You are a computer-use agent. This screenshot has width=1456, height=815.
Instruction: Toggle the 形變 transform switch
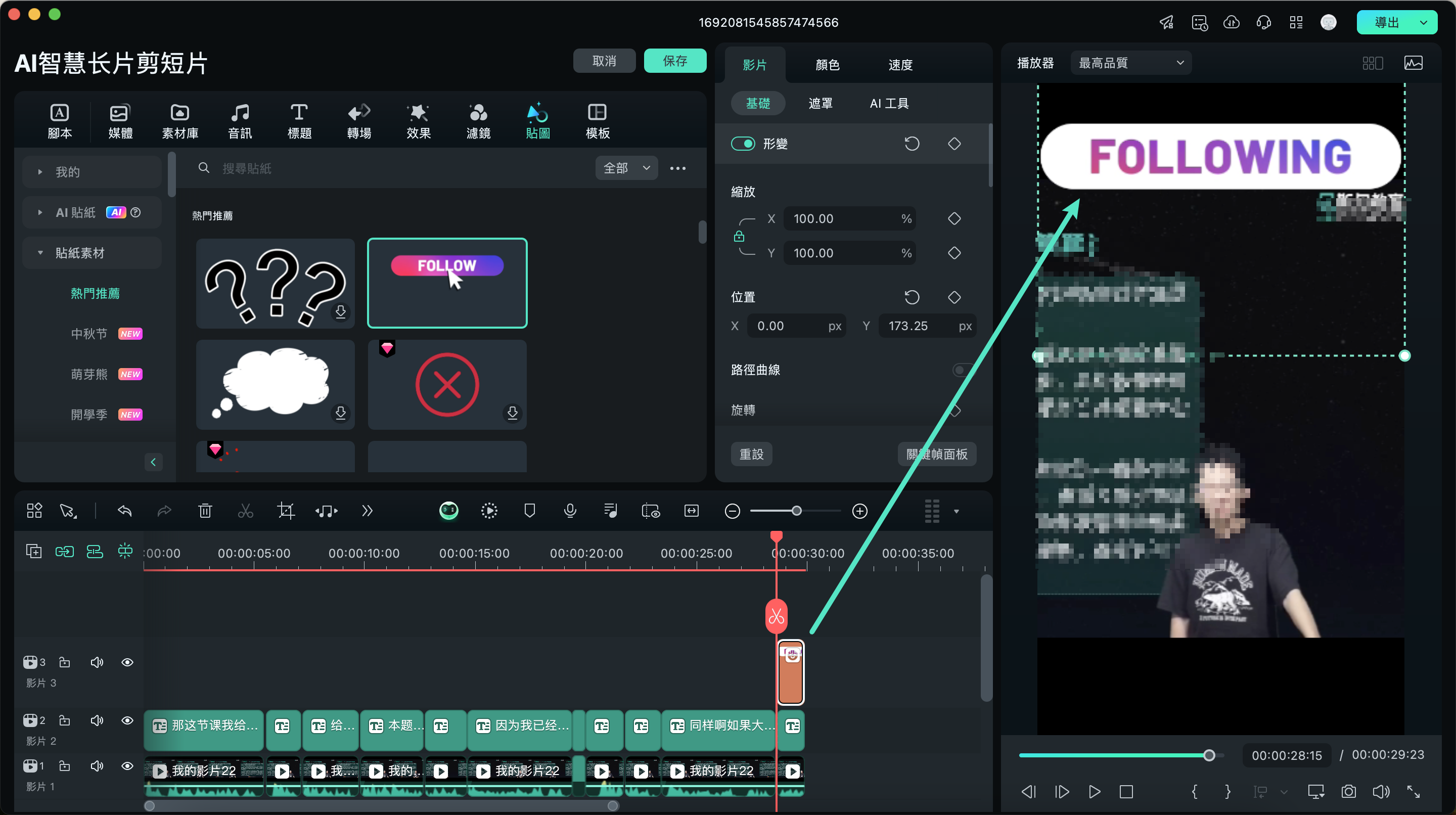pyautogui.click(x=743, y=144)
